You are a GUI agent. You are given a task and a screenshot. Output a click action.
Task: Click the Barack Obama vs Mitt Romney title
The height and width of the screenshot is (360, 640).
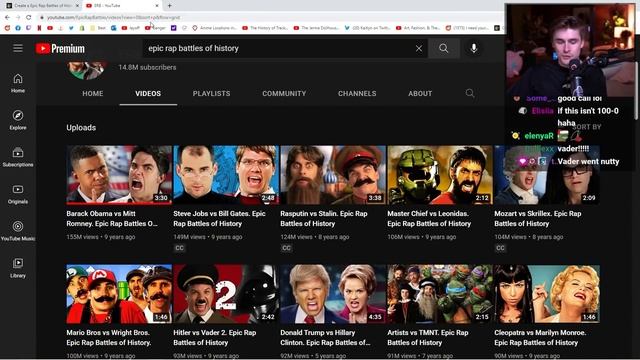pyautogui.click(x=112, y=219)
